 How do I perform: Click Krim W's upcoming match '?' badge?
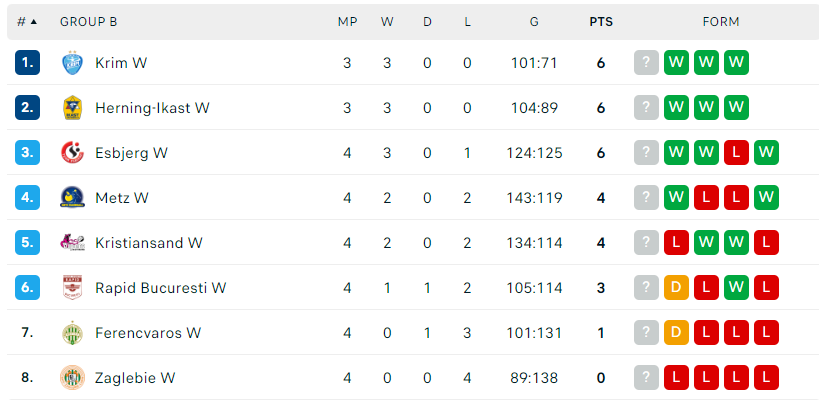click(647, 63)
